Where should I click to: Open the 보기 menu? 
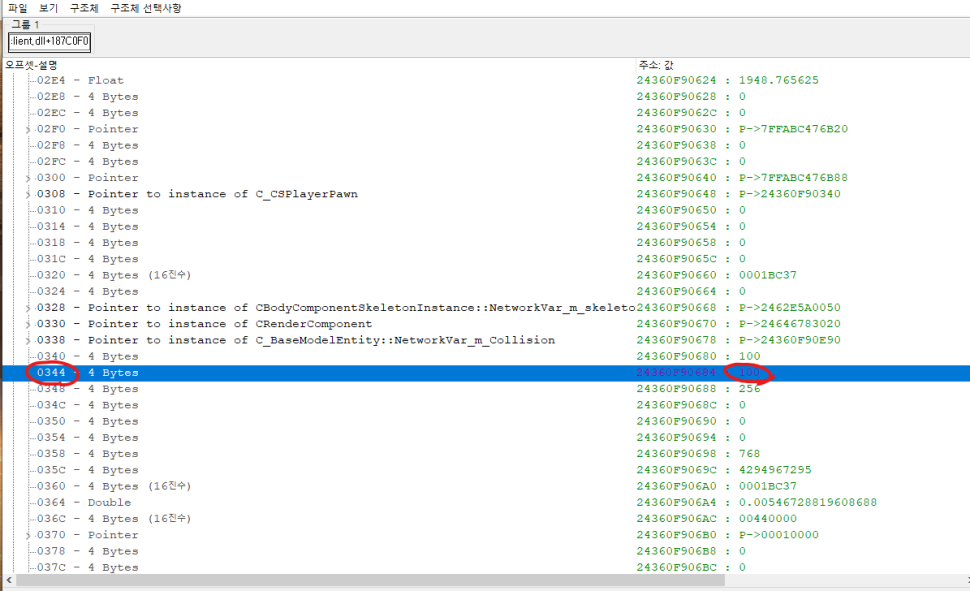(48, 8)
